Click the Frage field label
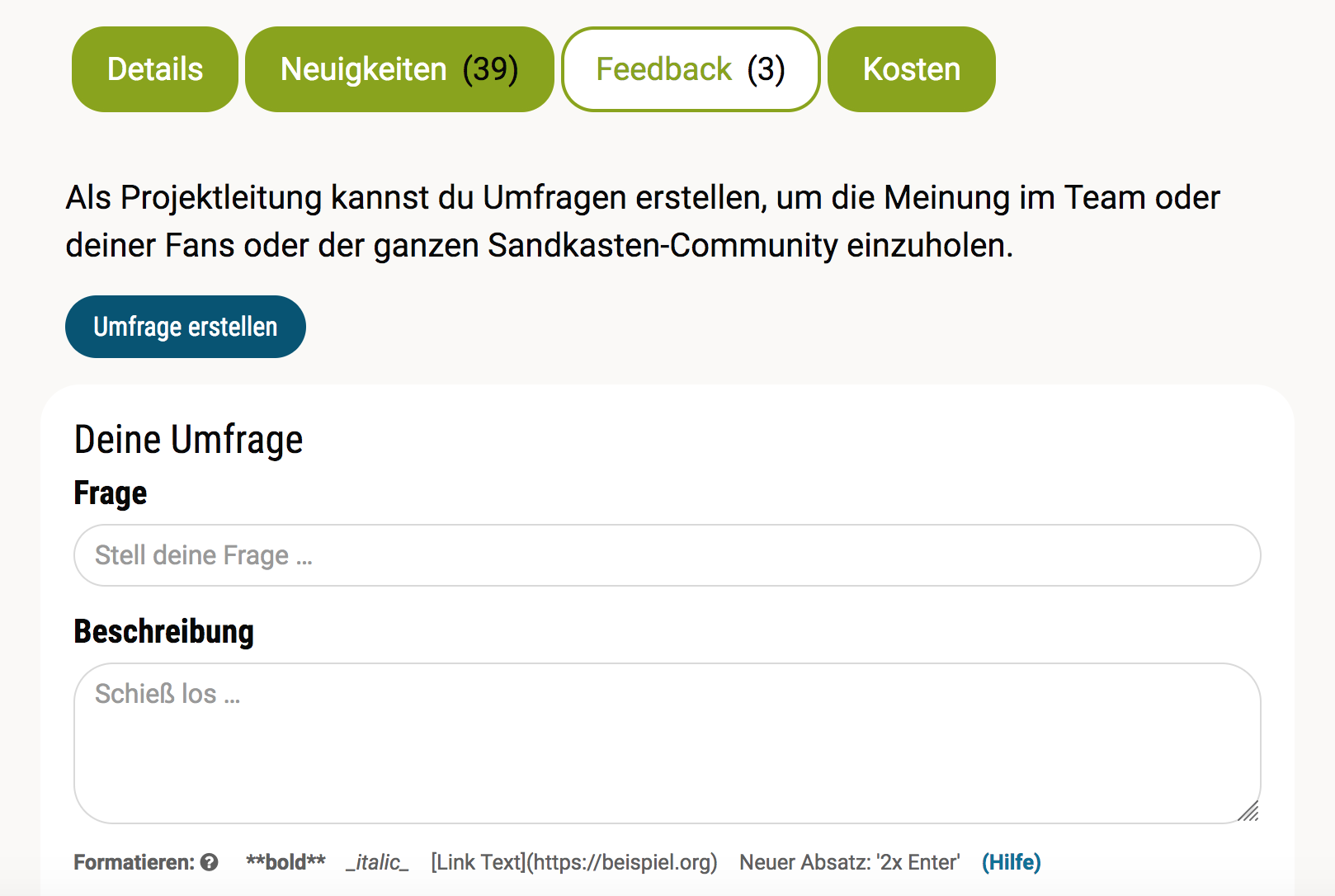This screenshot has height=896, width=1335. click(111, 493)
